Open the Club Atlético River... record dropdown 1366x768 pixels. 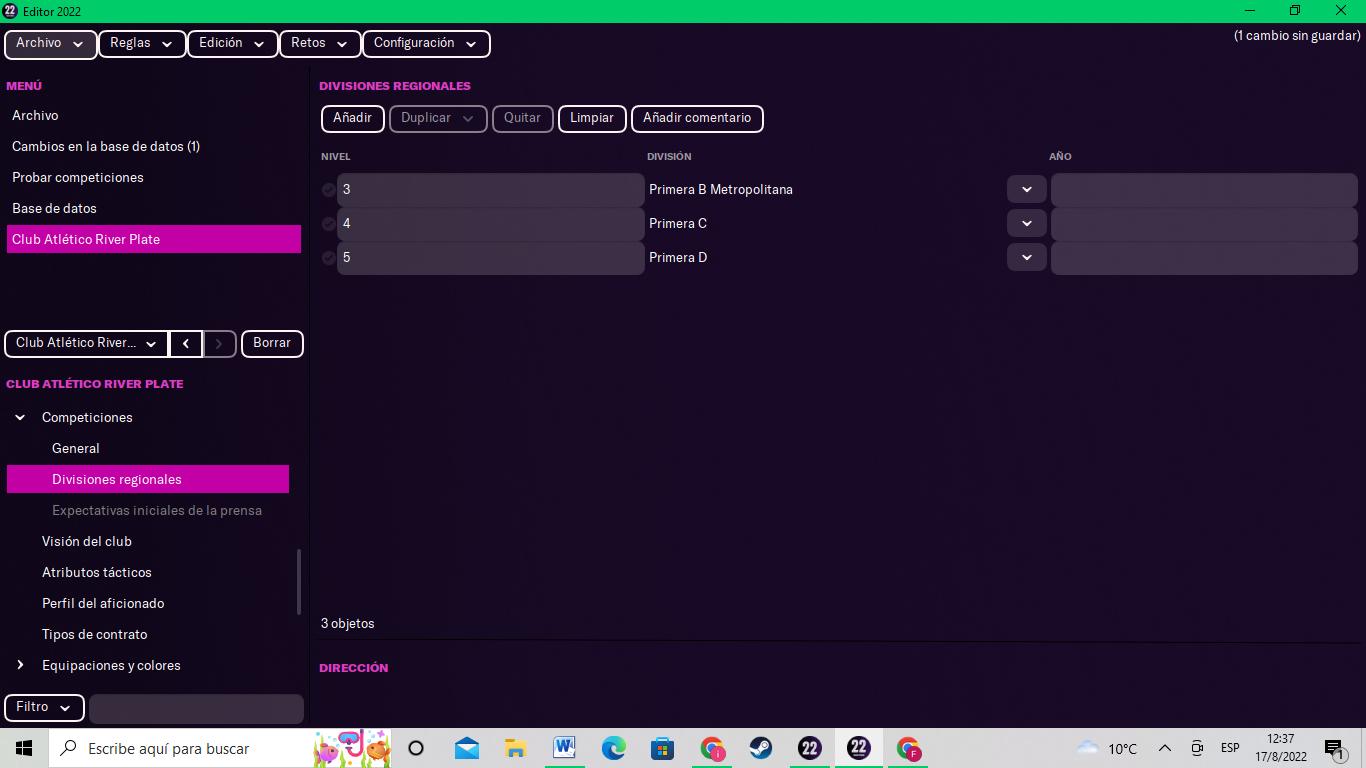tap(87, 343)
